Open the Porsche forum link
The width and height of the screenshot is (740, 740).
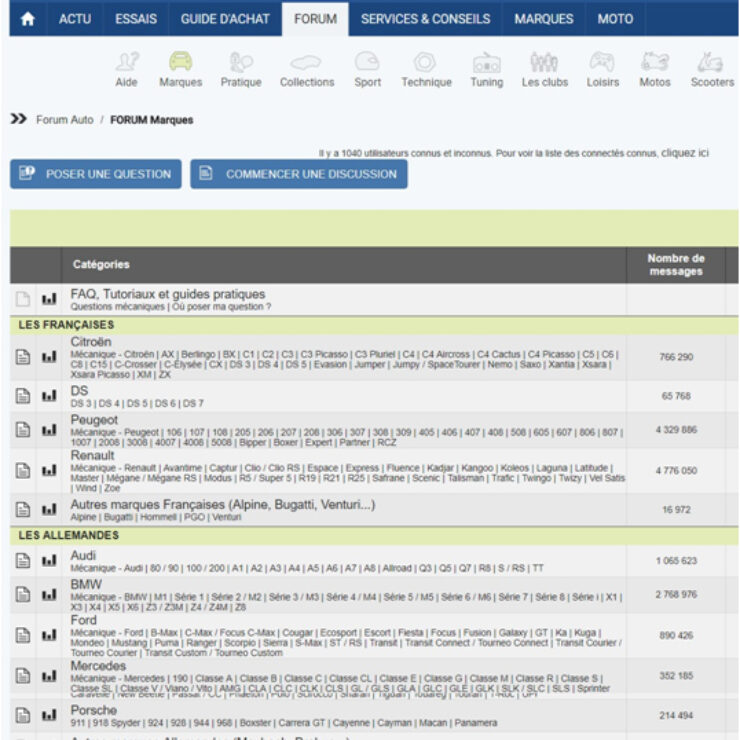(x=93, y=710)
